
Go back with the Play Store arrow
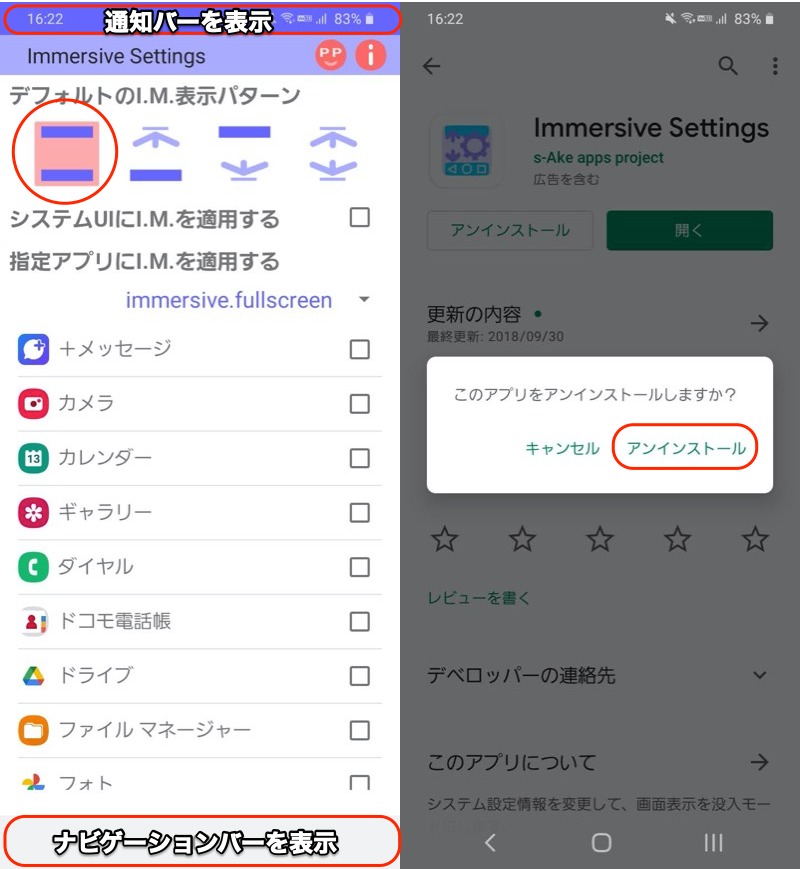(x=431, y=67)
